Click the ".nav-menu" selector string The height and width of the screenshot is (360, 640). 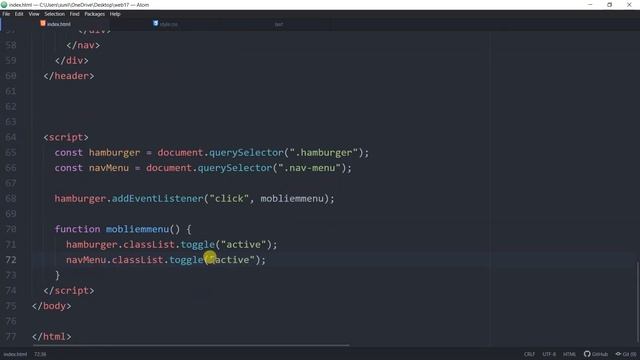(309, 168)
